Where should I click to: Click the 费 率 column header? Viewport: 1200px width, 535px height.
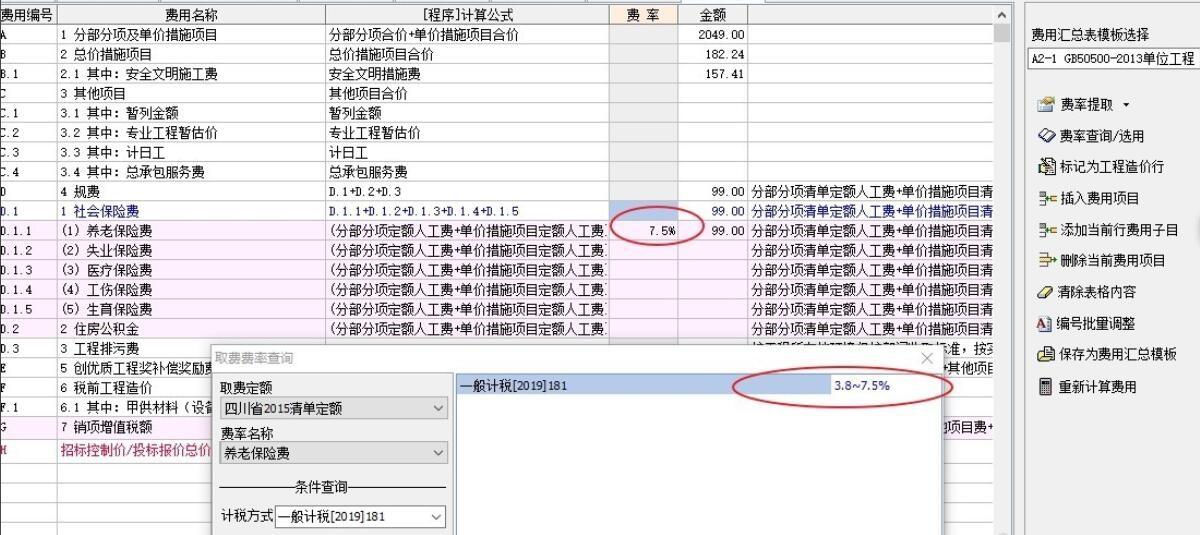pos(643,15)
